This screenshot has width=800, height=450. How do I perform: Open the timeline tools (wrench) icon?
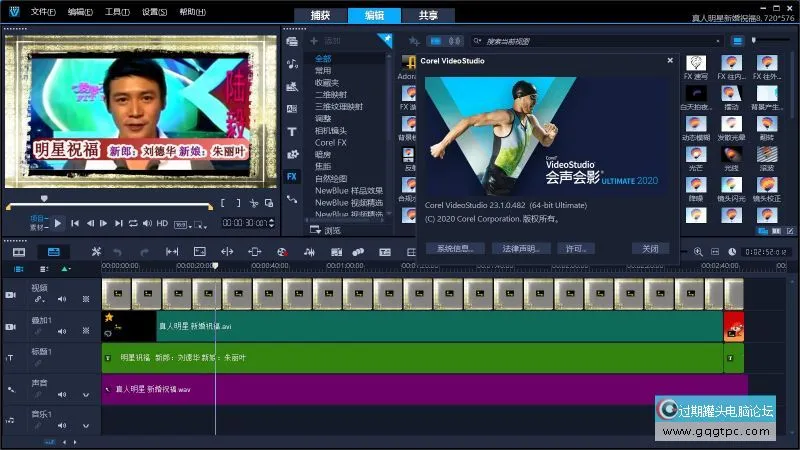point(96,252)
